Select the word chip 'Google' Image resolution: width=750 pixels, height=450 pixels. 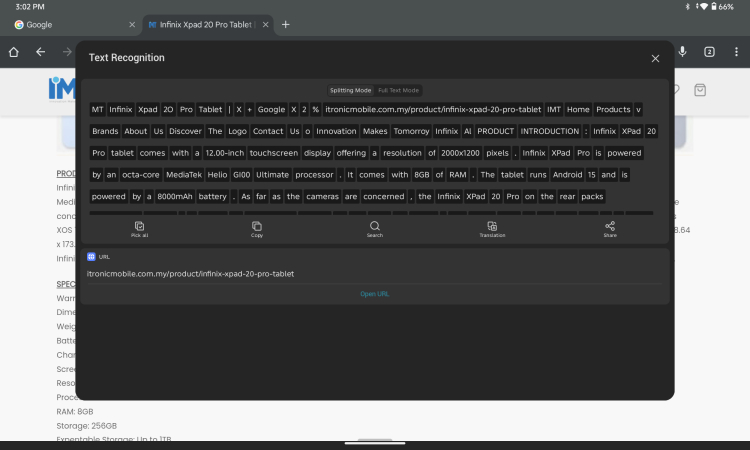point(271,110)
